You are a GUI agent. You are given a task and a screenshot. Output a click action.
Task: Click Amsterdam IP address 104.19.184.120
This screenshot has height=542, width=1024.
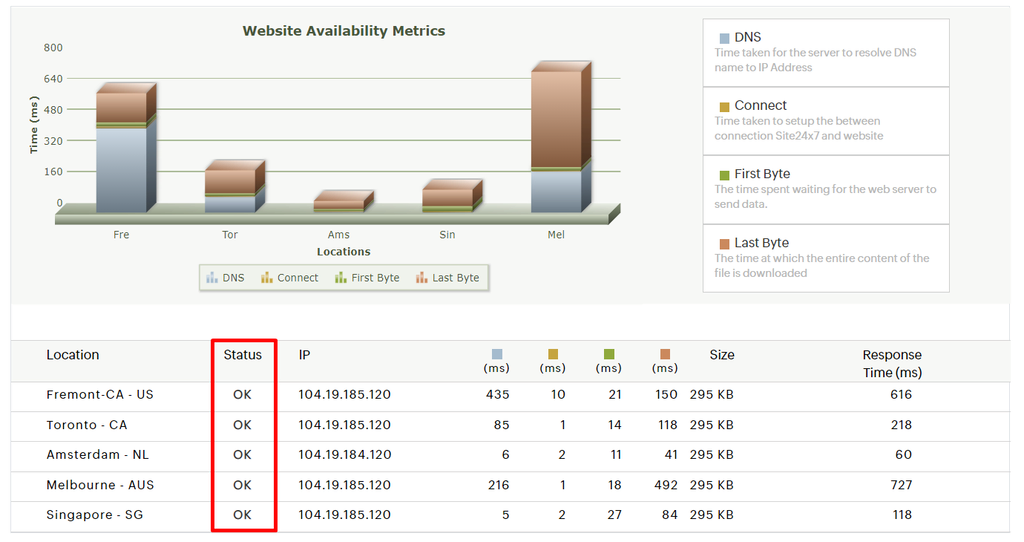(x=345, y=455)
